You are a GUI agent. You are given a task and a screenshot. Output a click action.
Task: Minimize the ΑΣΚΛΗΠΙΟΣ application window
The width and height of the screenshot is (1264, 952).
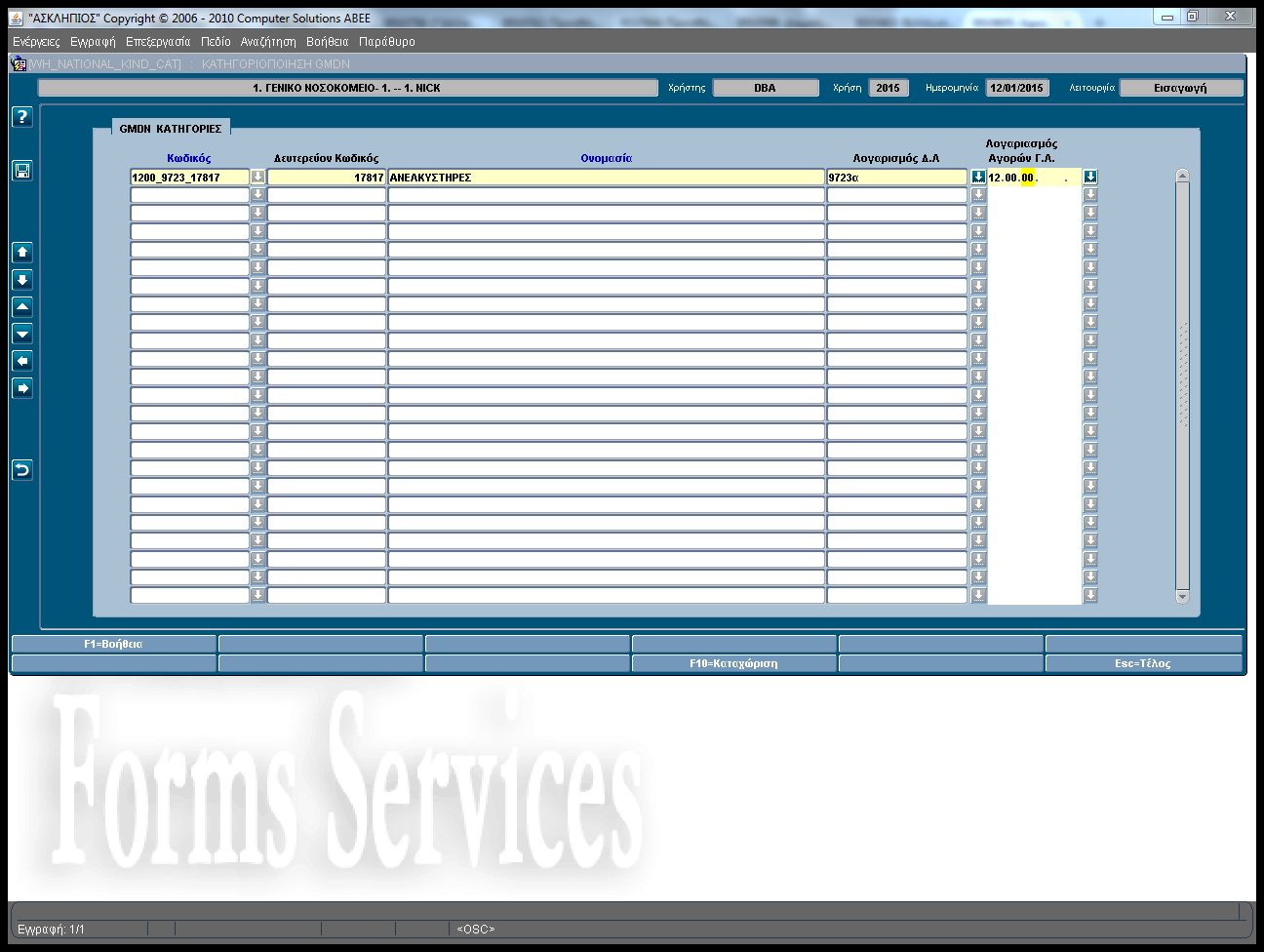pyautogui.click(x=1166, y=17)
